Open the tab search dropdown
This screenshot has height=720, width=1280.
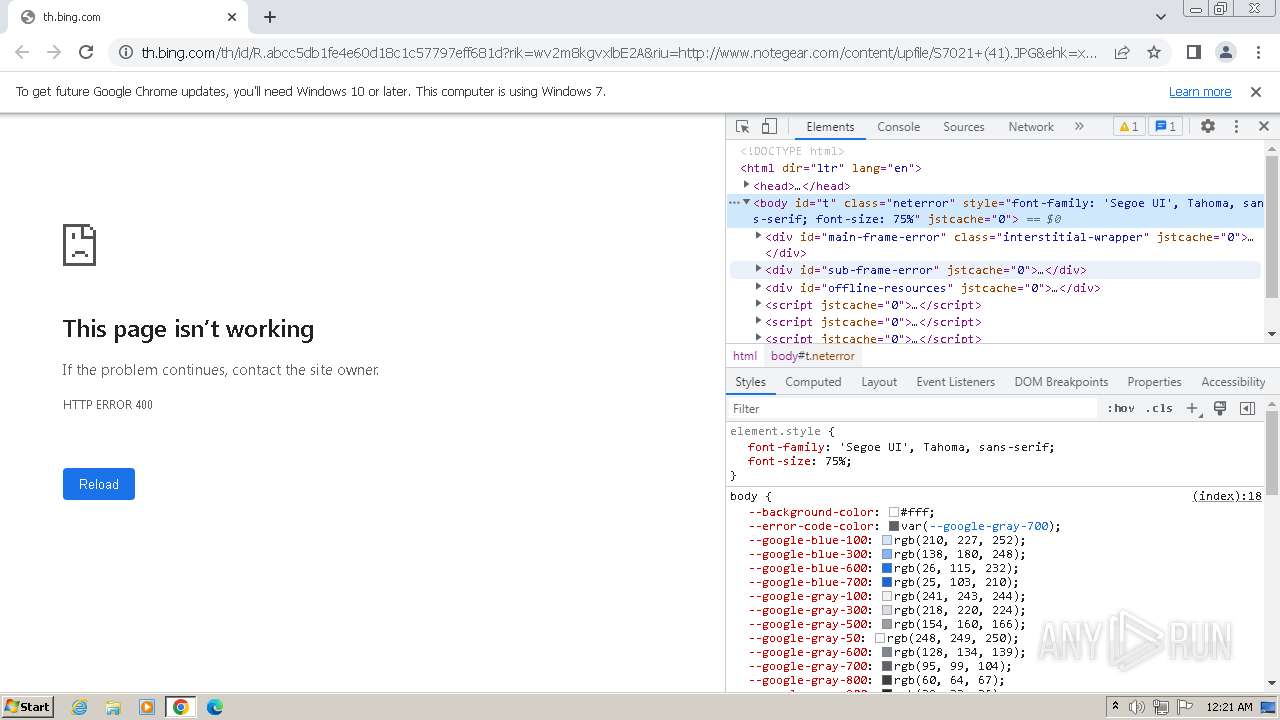[x=1160, y=17]
